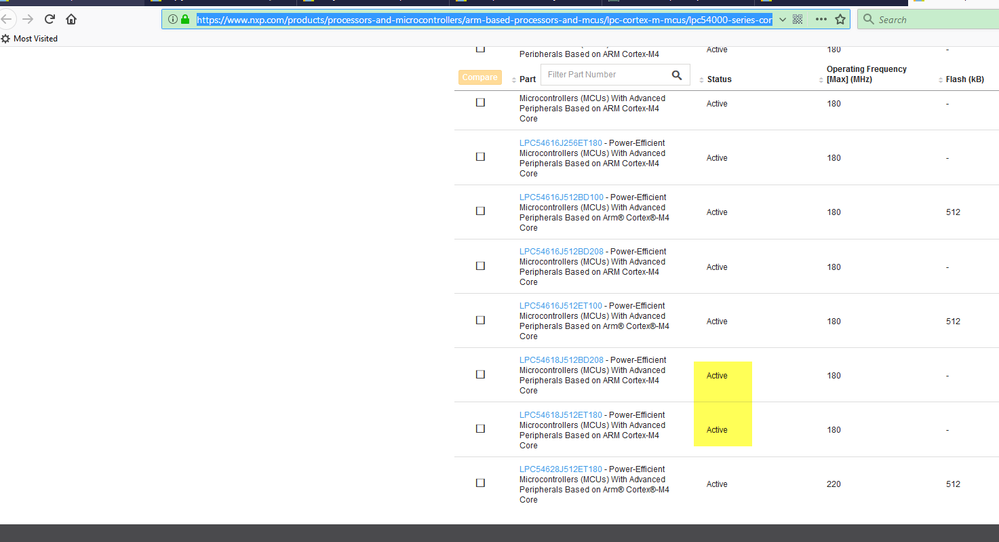Sort the table by Status column arrows
The height and width of the screenshot is (542, 999).
pyautogui.click(x=701, y=80)
